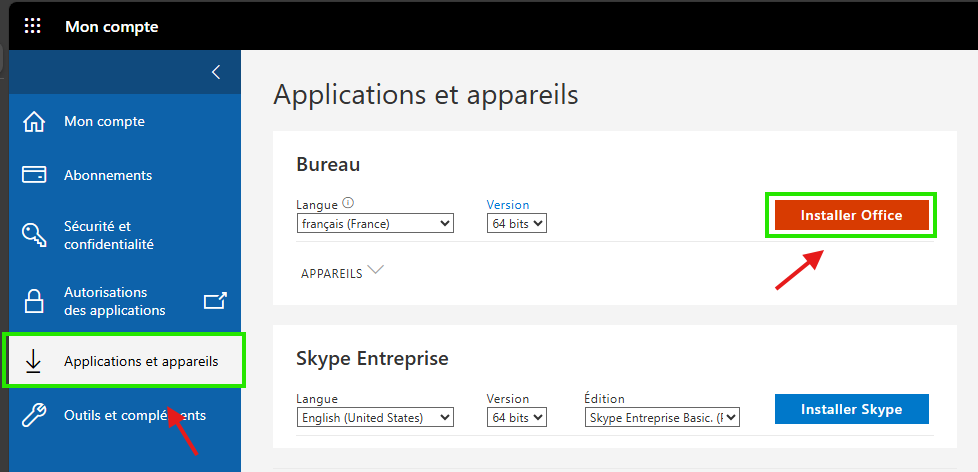This screenshot has height=472, width=978.
Task: Open Outils et compléments
Action: pos(125,415)
